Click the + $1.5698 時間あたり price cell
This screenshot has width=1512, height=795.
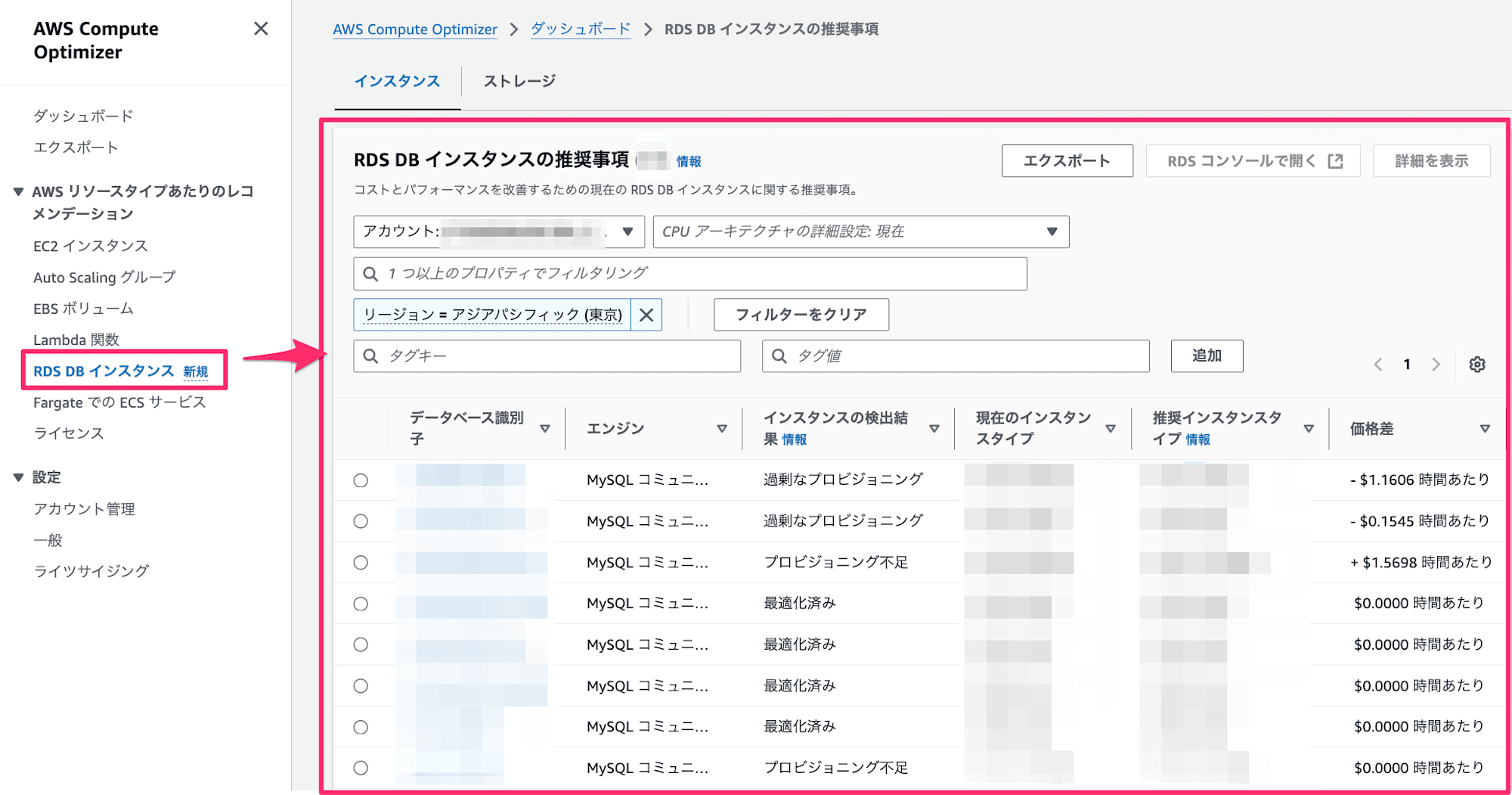[x=1421, y=562]
